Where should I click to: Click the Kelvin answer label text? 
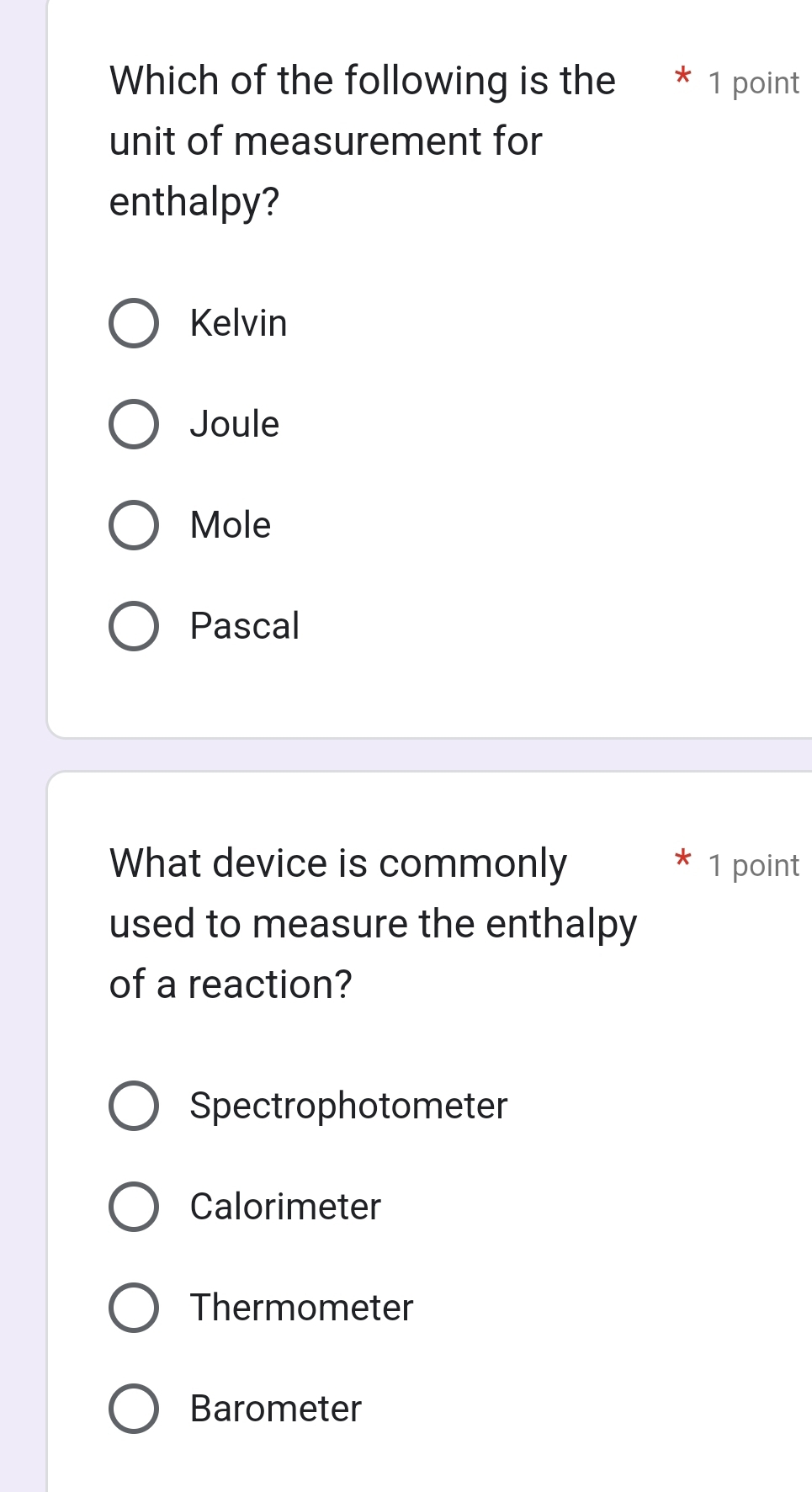(x=238, y=323)
